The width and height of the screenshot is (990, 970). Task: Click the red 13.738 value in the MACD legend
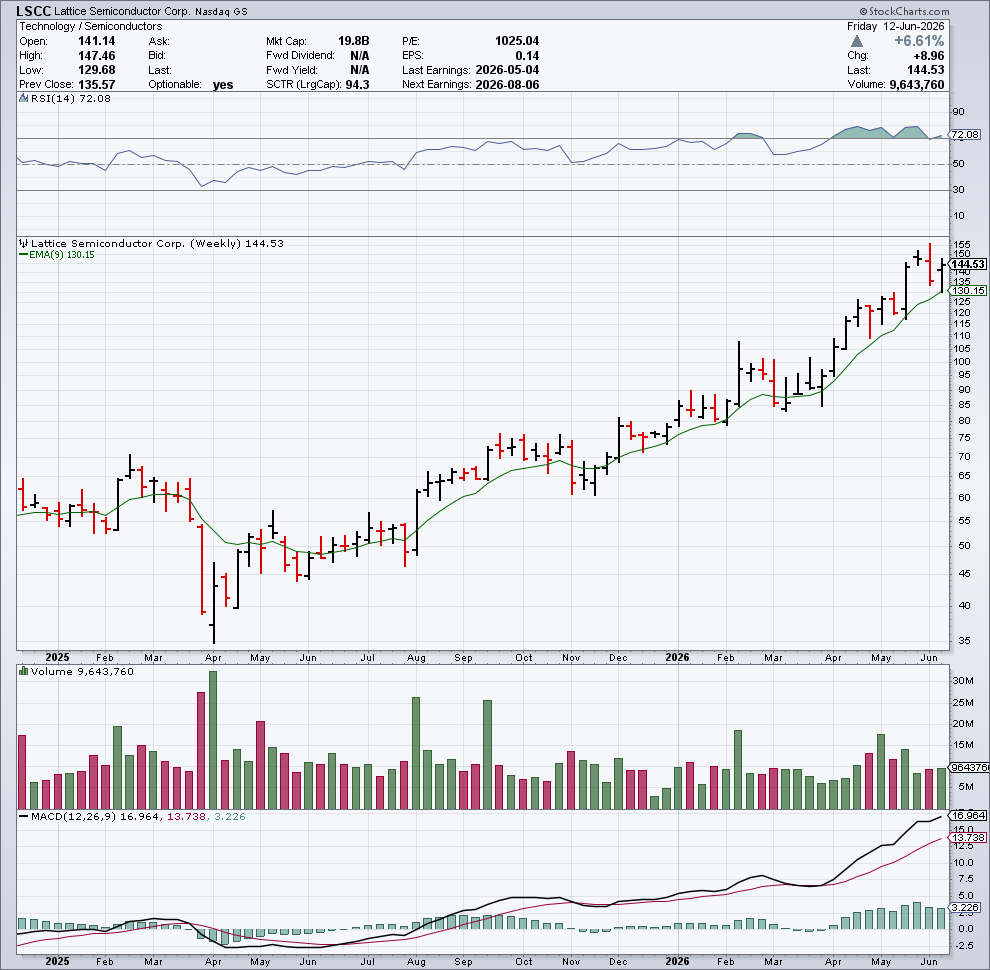(186, 817)
